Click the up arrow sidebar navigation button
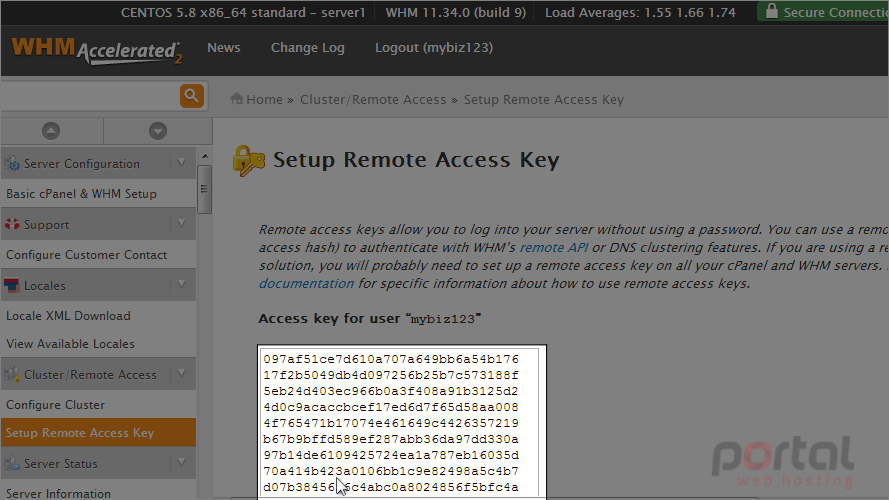 51,131
